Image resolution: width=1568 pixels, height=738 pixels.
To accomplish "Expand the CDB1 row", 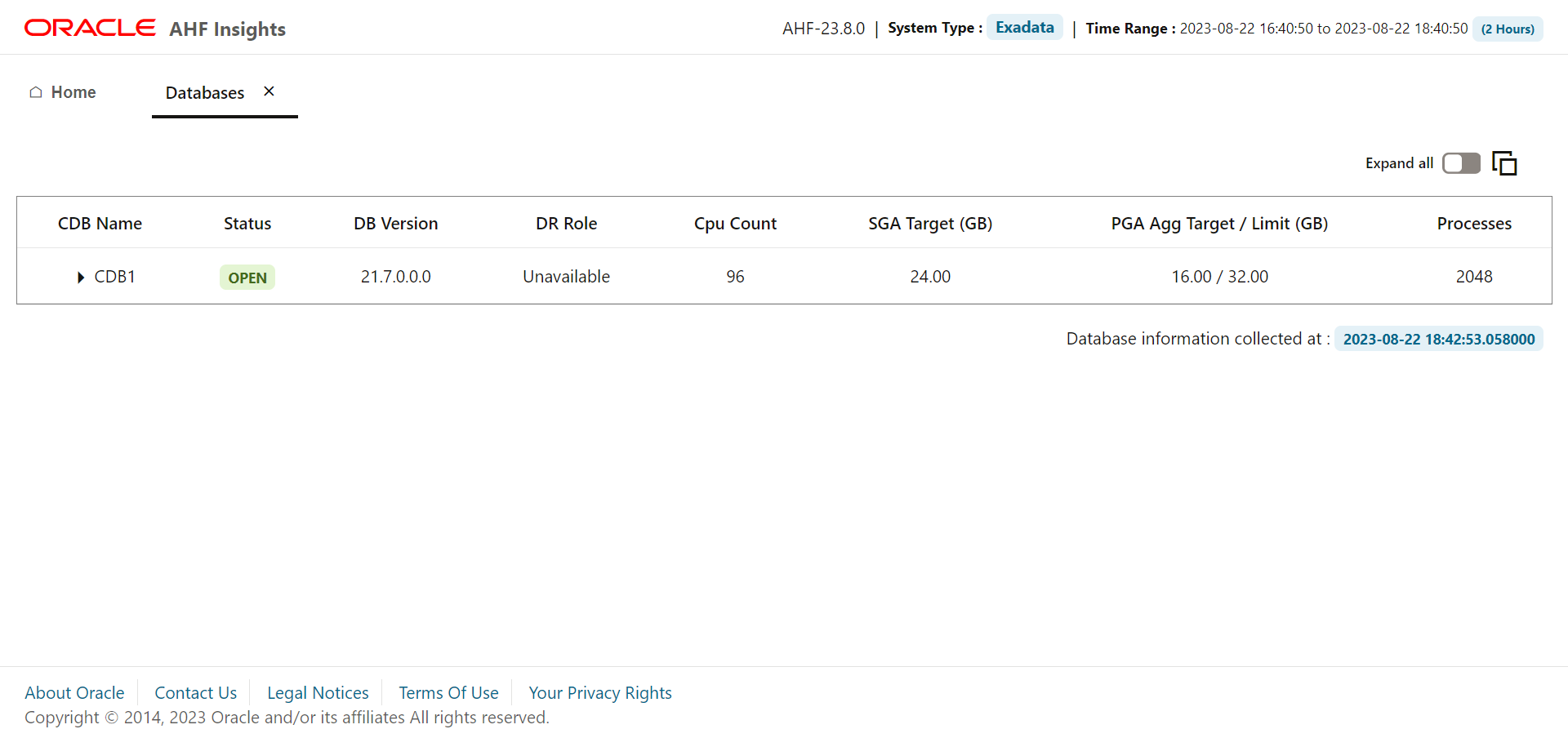I will coord(81,278).
